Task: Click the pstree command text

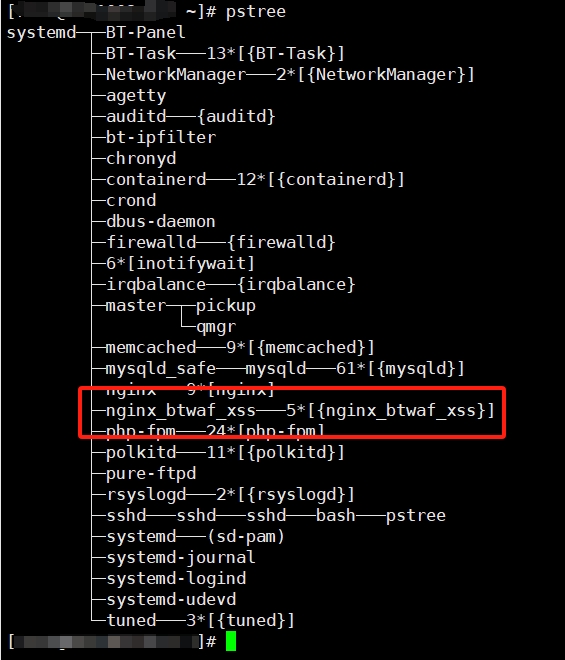Action: click(x=256, y=12)
